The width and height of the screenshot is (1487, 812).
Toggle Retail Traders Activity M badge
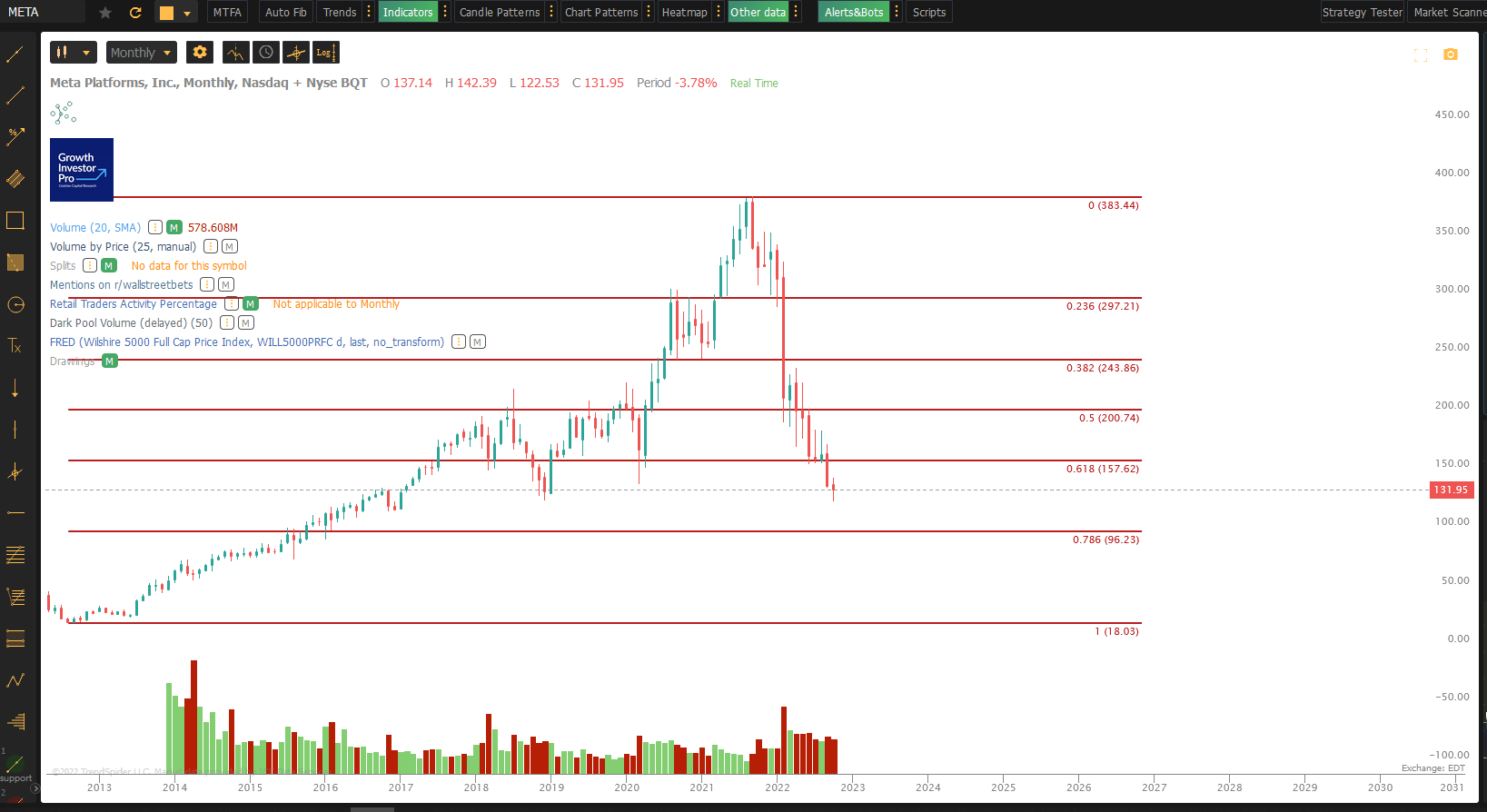coord(251,303)
